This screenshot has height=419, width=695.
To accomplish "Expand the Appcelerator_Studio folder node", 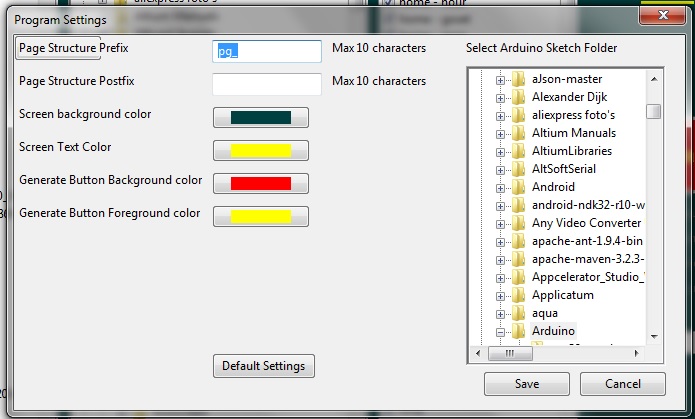I will pos(500,278).
